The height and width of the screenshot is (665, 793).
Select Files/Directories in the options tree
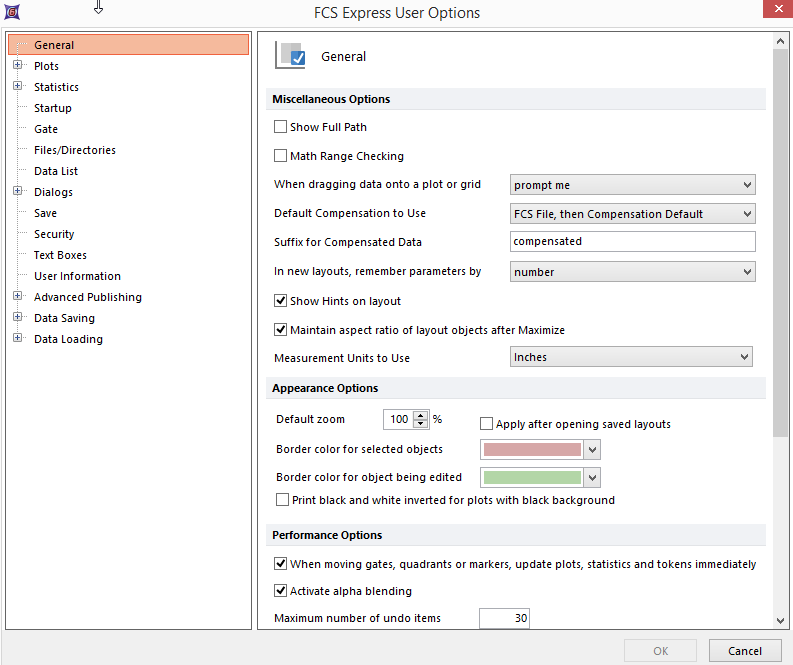click(x=75, y=150)
